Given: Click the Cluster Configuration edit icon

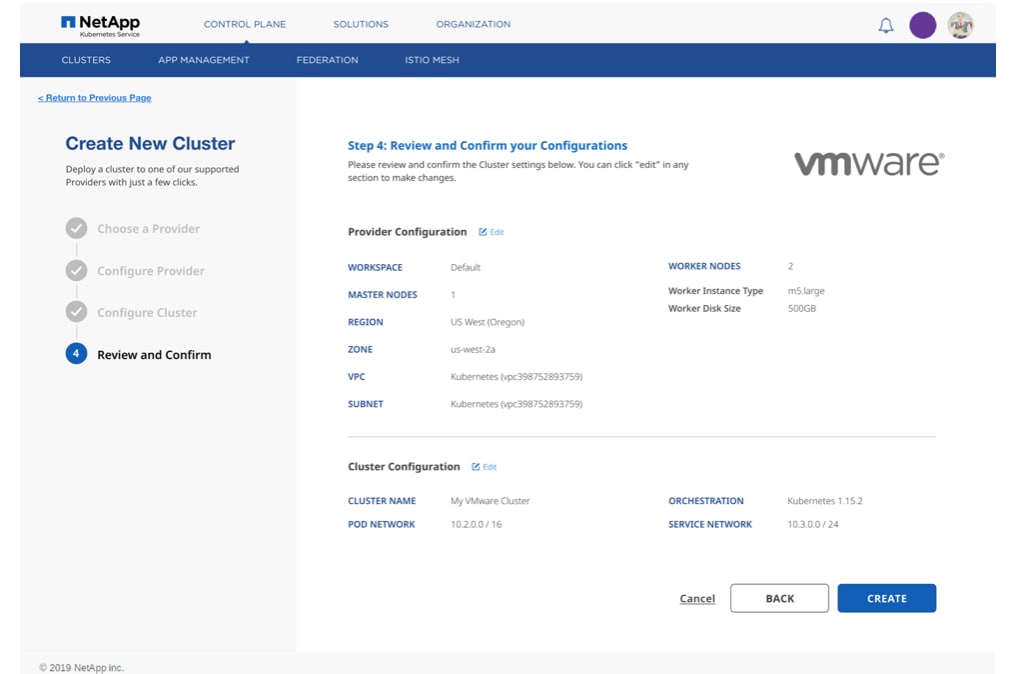Looking at the screenshot, I should tap(477, 467).
